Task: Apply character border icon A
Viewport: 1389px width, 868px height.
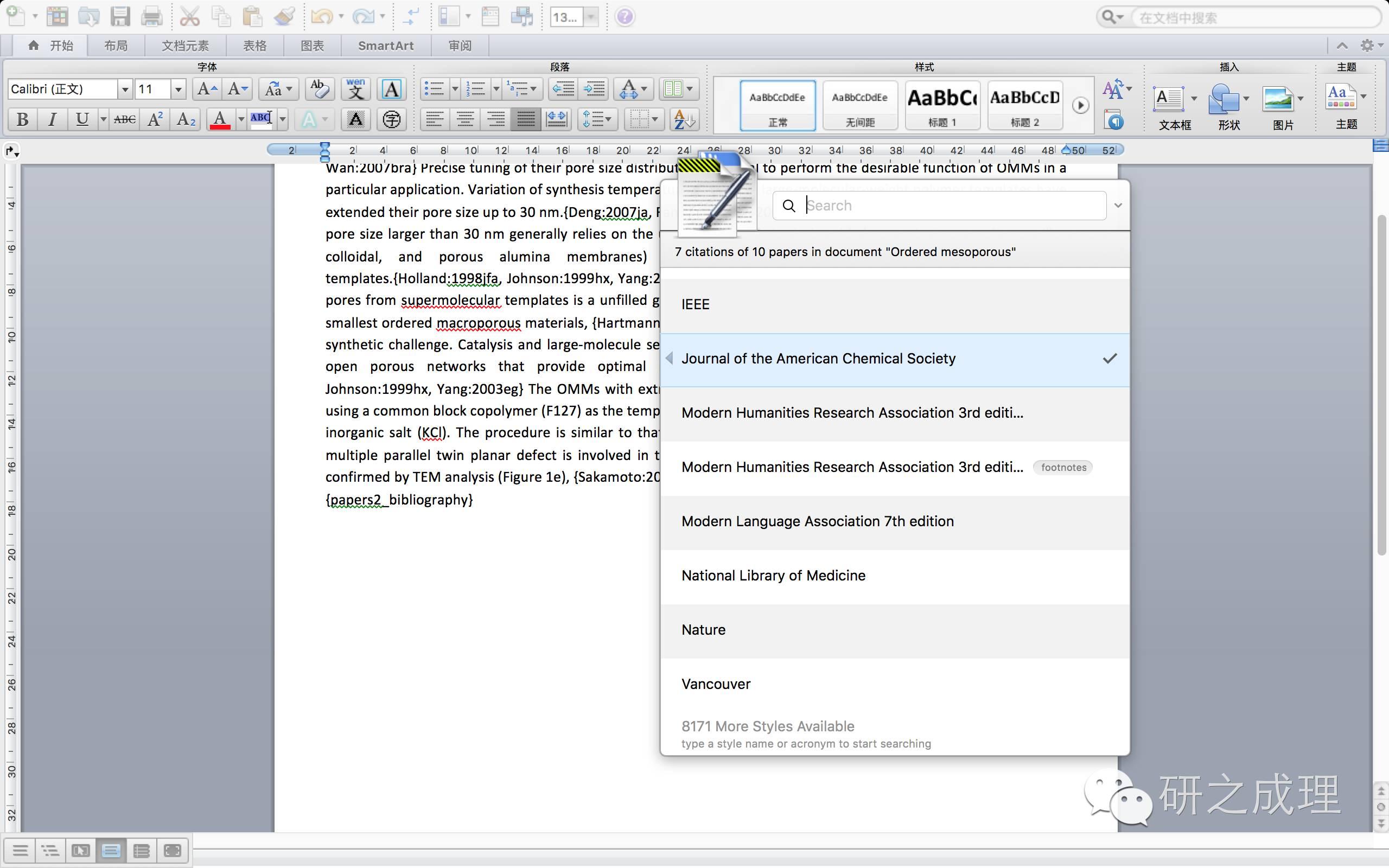Action: click(391, 89)
